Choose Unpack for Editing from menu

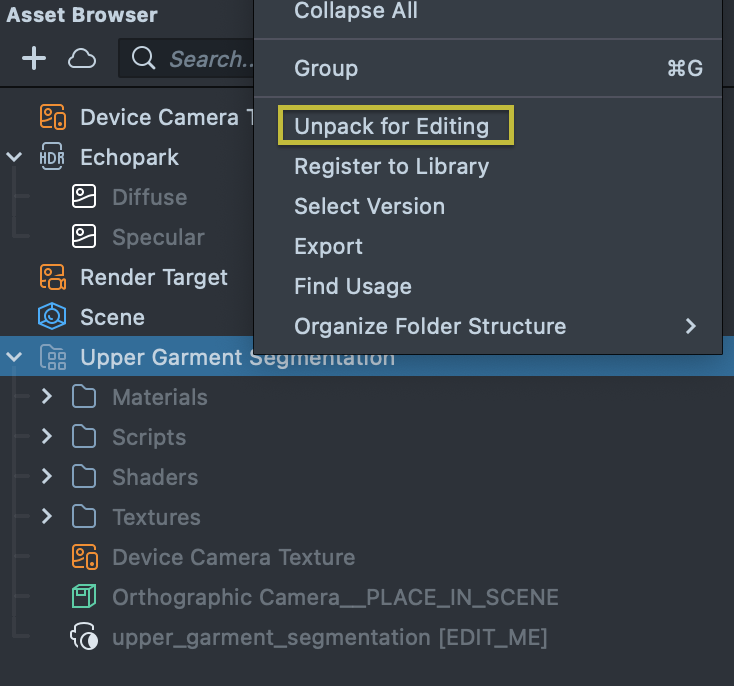391,126
